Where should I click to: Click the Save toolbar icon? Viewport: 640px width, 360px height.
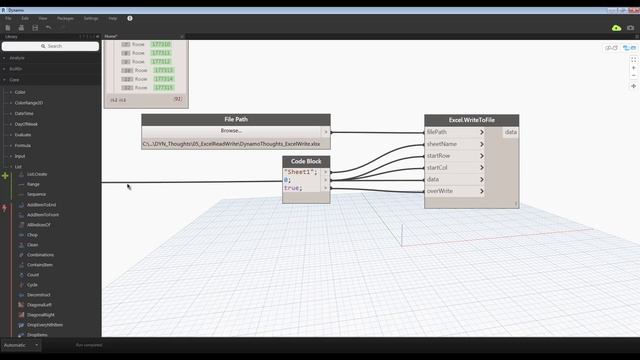35,28
